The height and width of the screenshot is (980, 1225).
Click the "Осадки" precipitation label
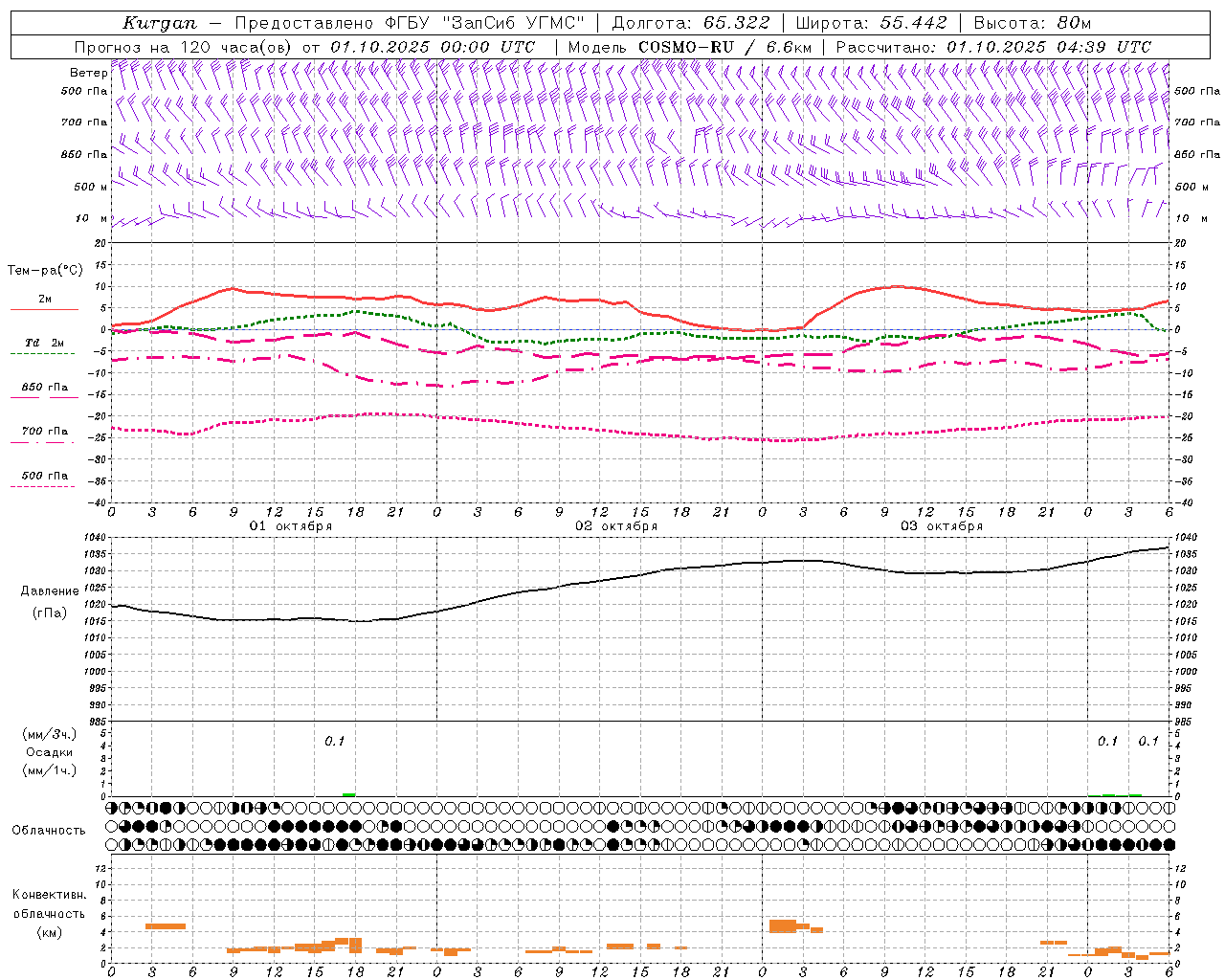pyautogui.click(x=50, y=752)
